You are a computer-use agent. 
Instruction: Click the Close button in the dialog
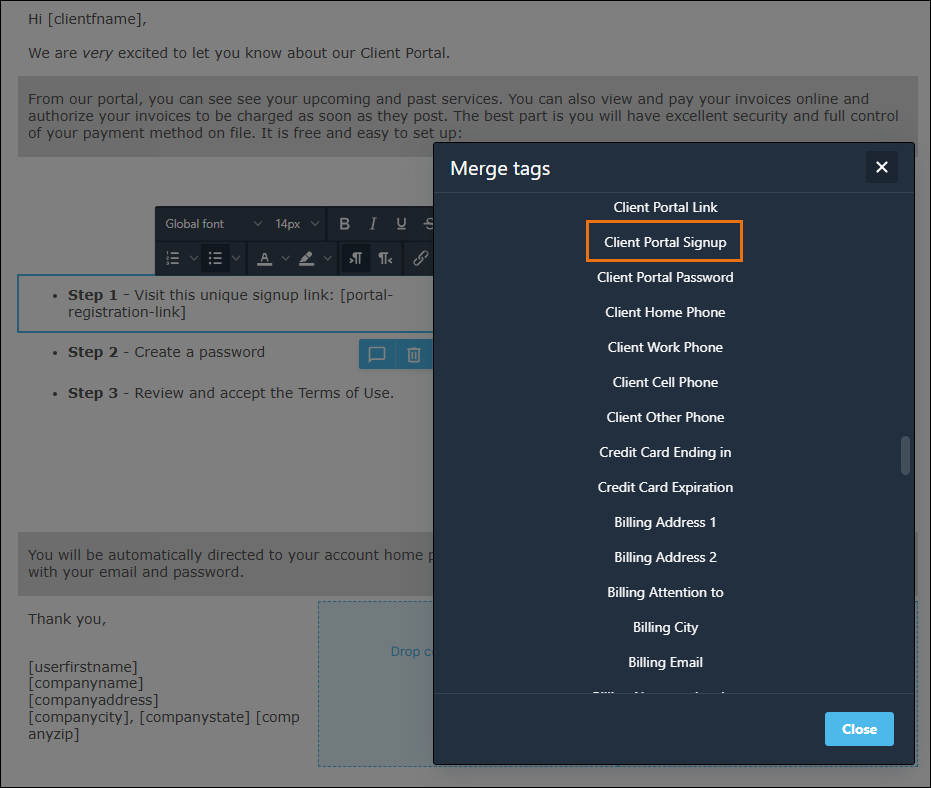tap(859, 728)
